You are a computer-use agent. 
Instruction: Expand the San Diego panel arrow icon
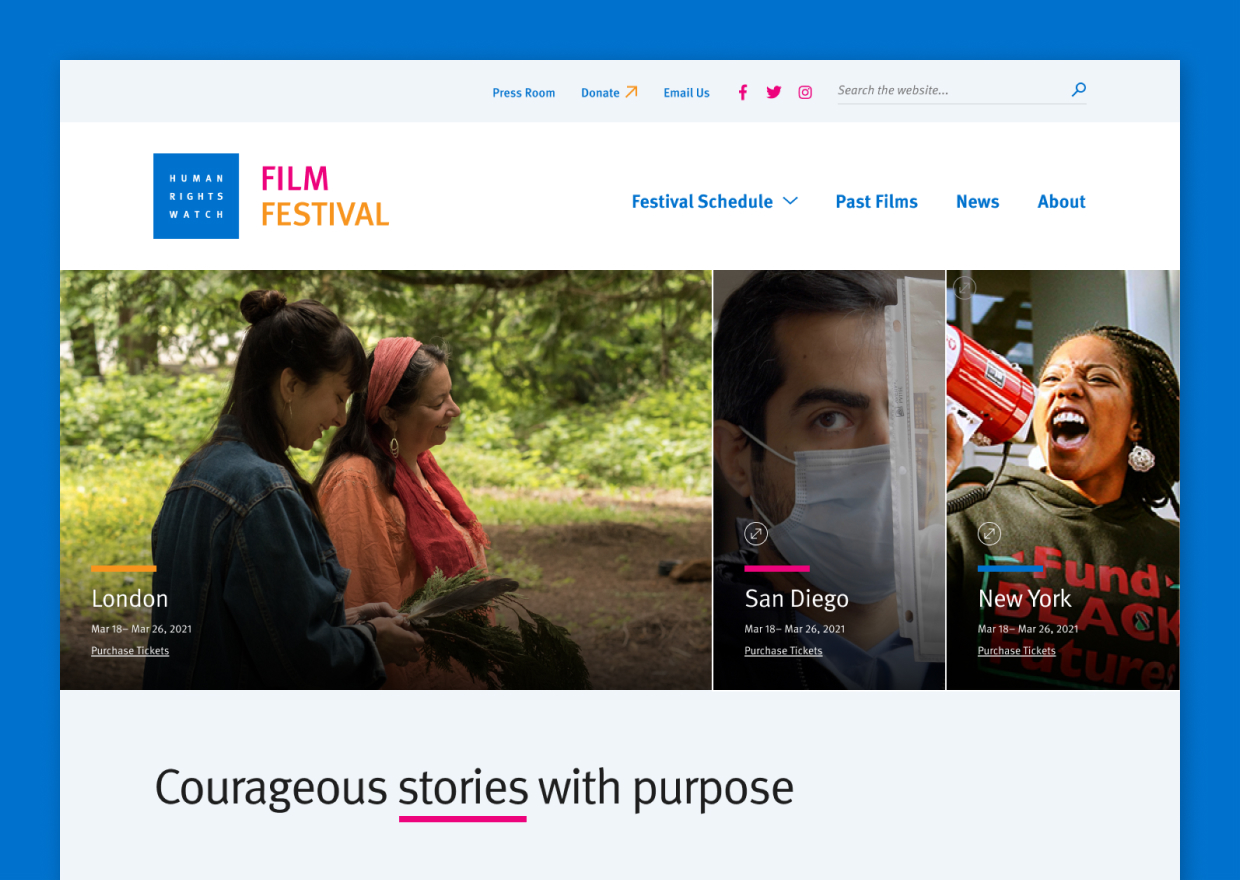coord(756,533)
